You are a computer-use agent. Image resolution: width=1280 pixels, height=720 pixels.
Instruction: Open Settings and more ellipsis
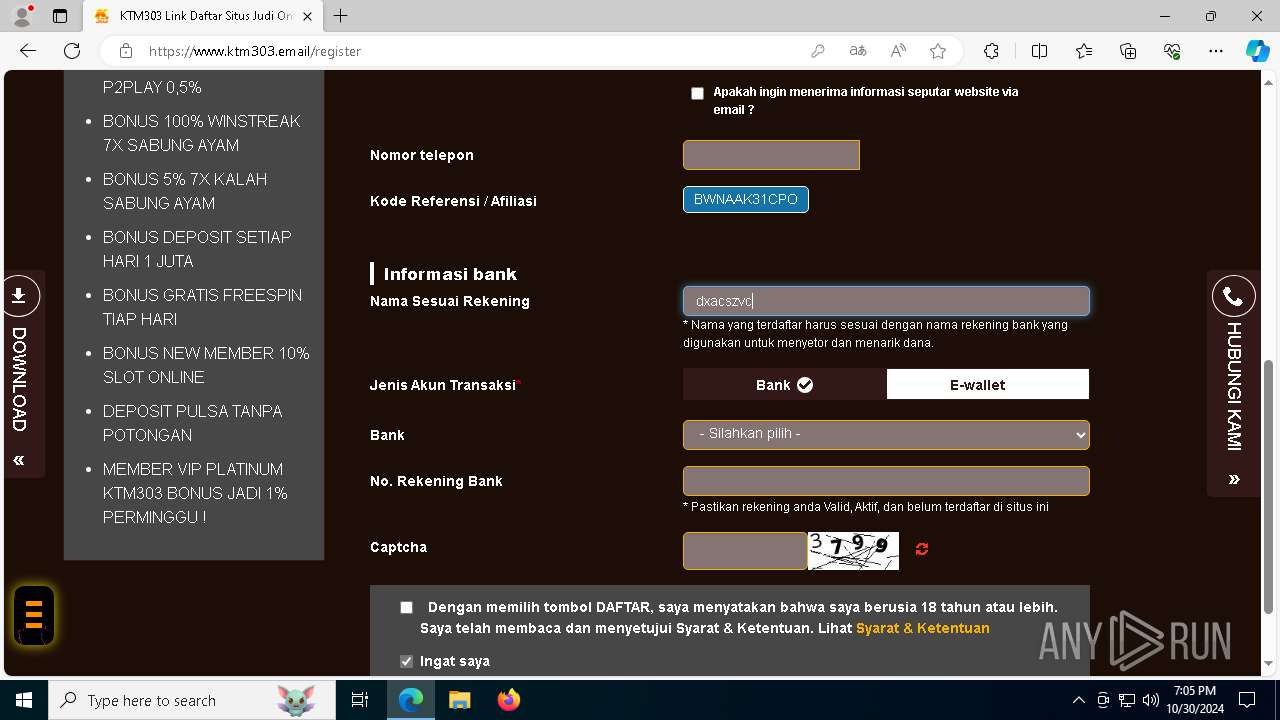1216,51
